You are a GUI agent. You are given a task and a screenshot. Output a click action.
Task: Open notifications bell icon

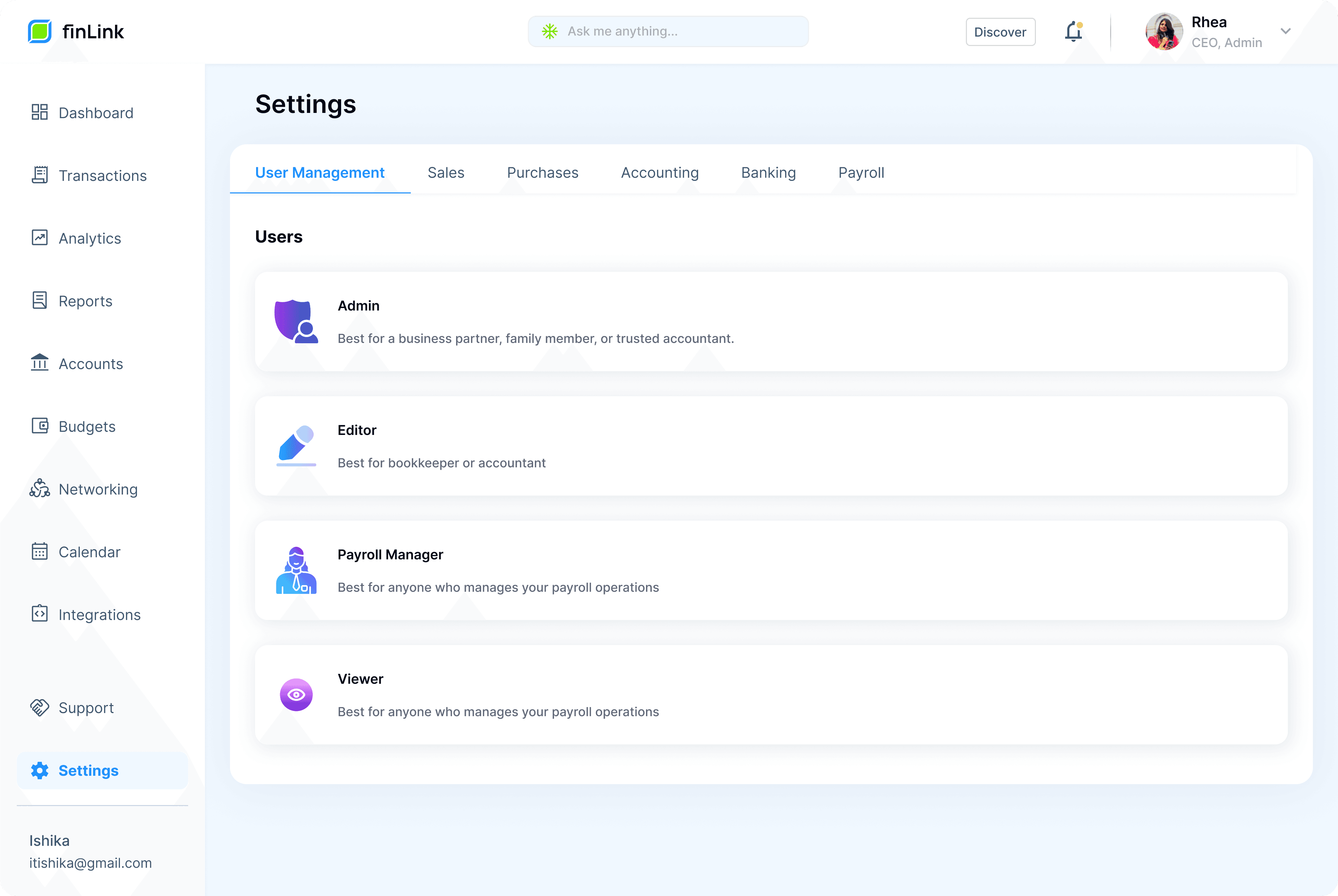tap(1074, 31)
